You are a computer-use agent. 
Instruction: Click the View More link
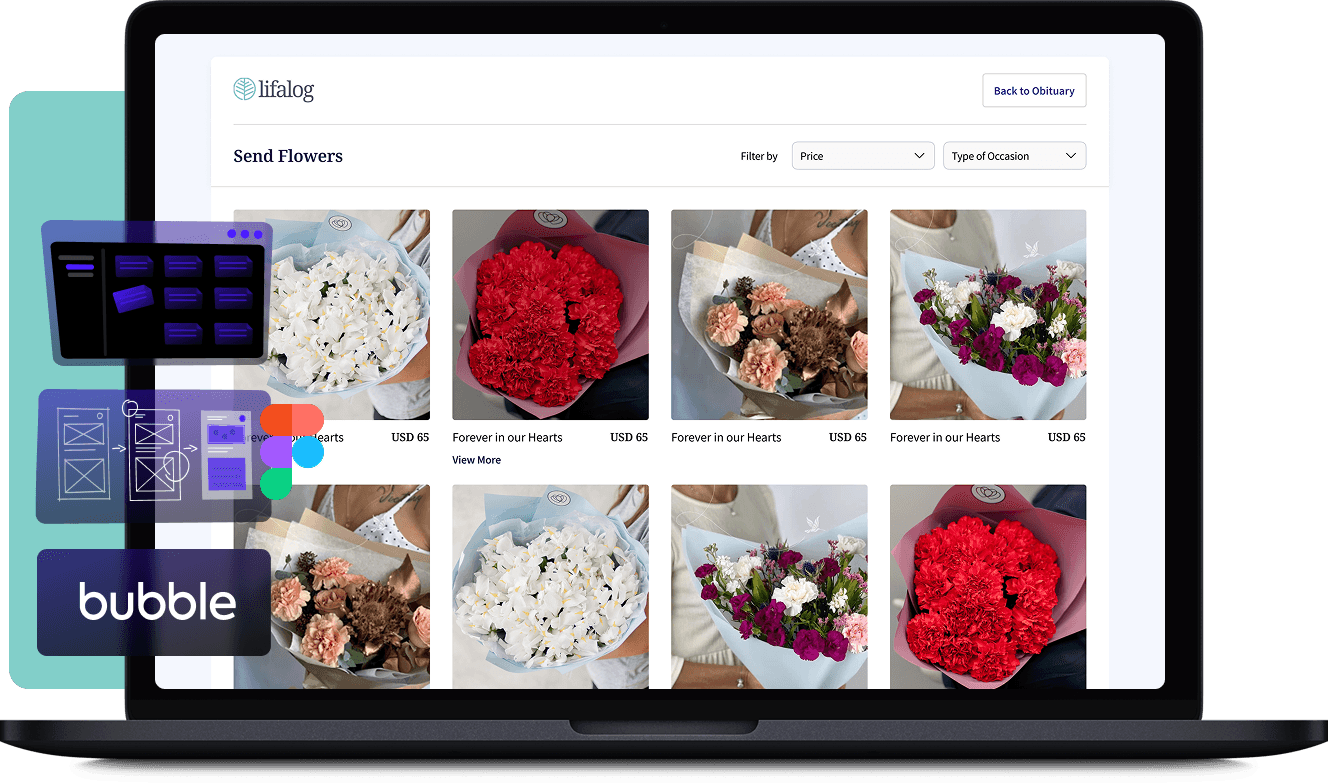coord(476,460)
